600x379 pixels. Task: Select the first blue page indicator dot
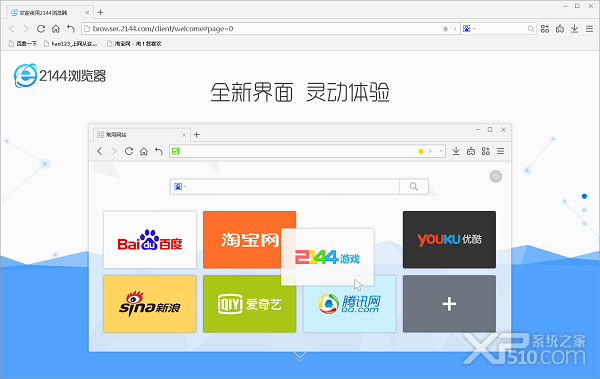(x=584, y=196)
